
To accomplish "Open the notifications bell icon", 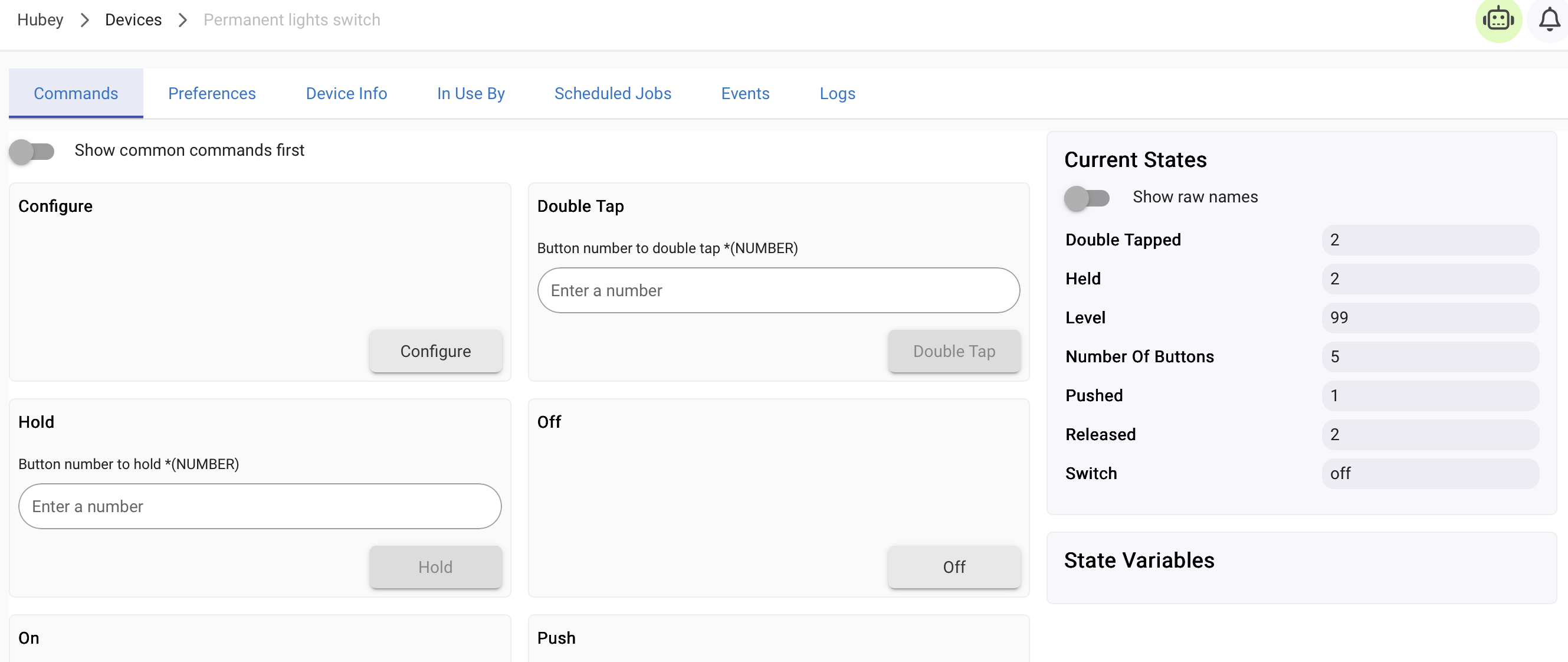I will click(x=1549, y=20).
